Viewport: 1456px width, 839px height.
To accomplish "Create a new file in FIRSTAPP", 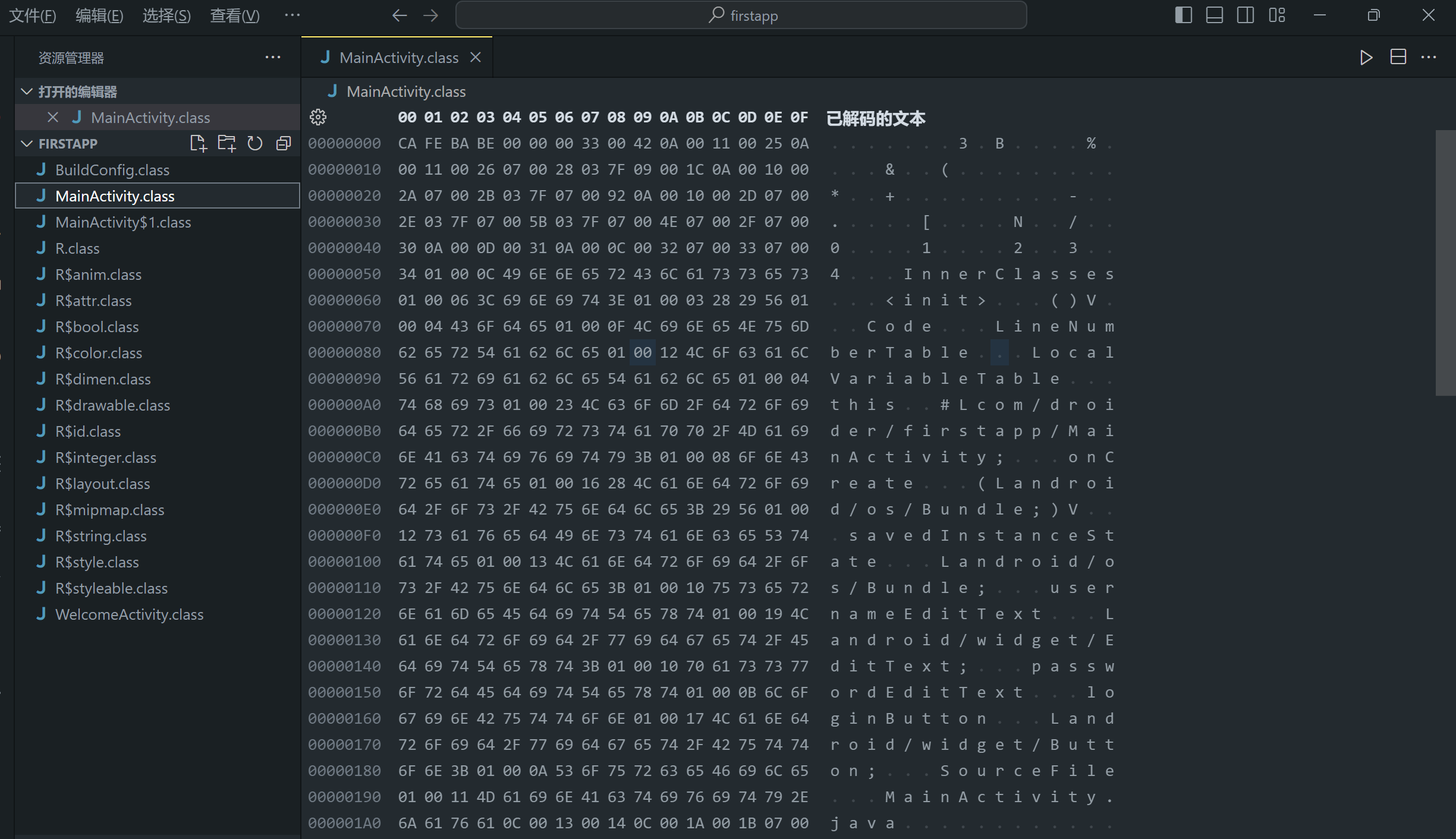I will (x=198, y=143).
